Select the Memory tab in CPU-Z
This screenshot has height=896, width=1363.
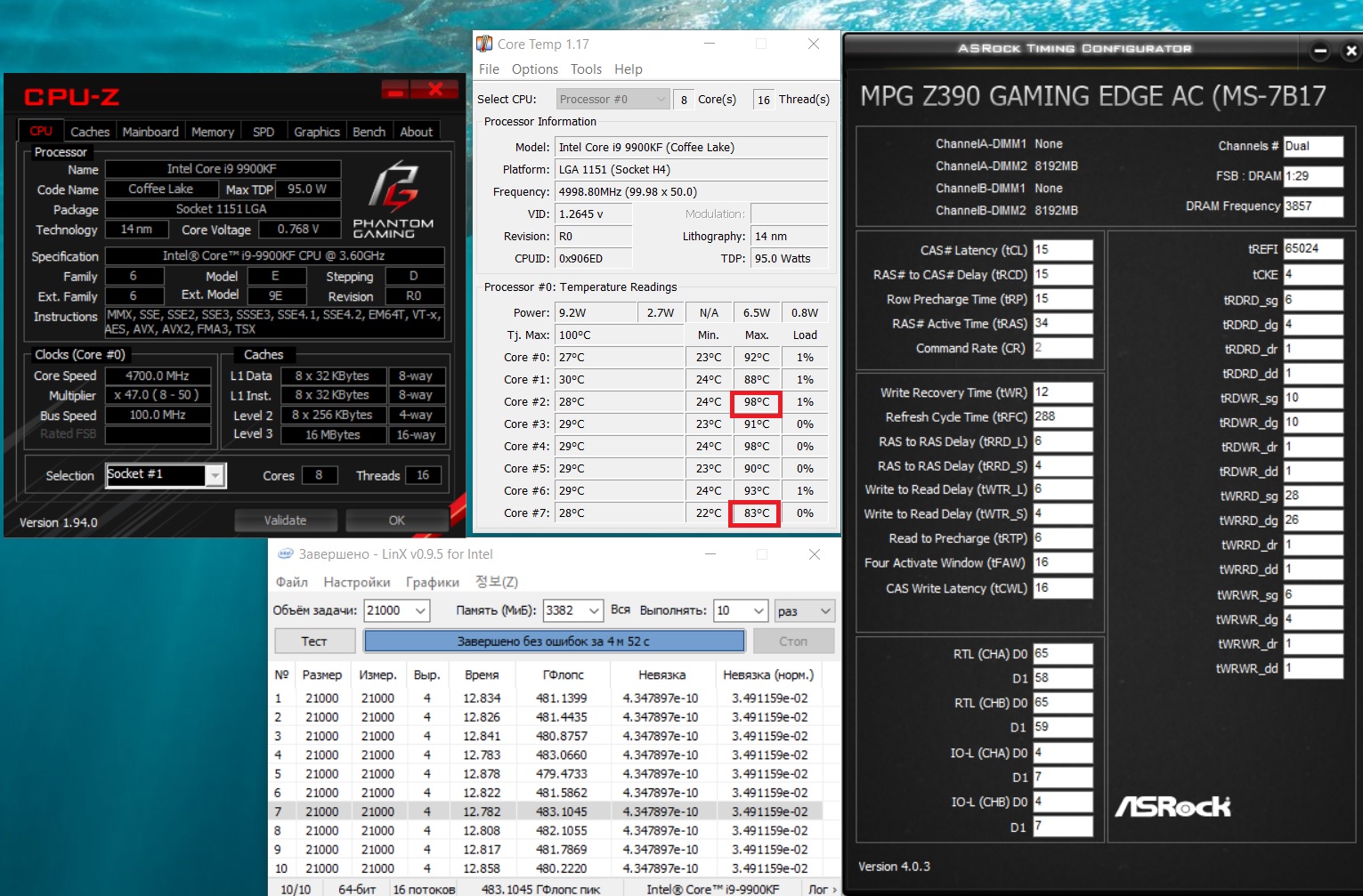coord(213,132)
